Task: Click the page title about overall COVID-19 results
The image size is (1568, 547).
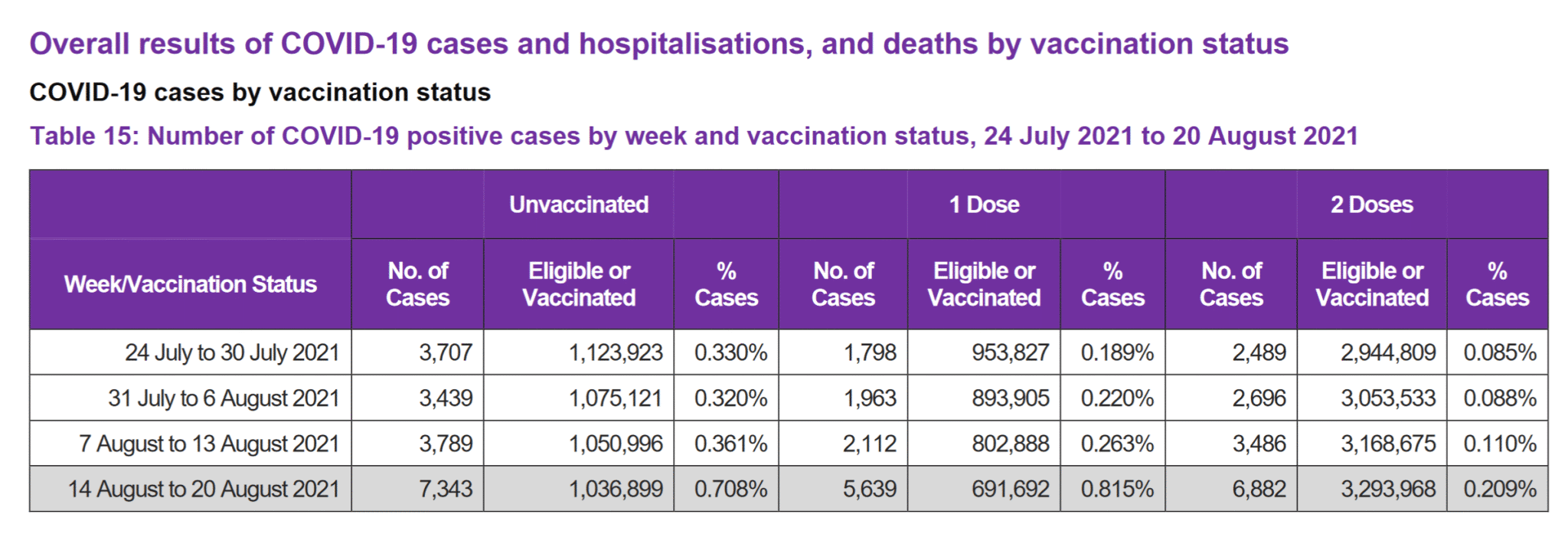Action: point(658,44)
